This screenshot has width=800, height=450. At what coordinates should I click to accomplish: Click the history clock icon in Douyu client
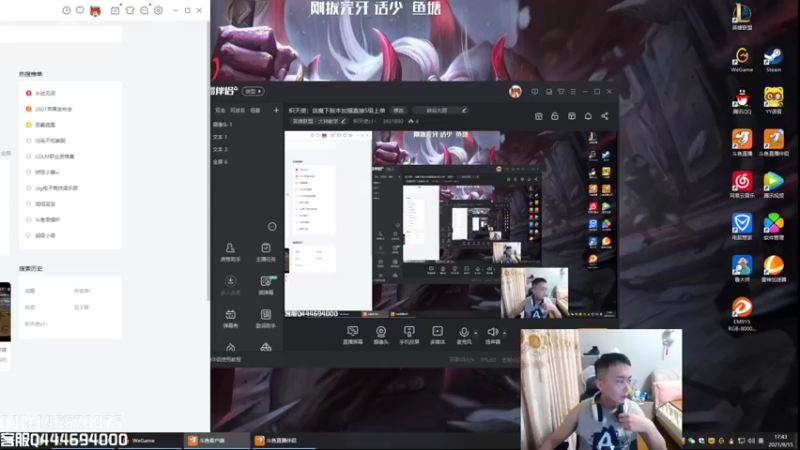click(66, 10)
